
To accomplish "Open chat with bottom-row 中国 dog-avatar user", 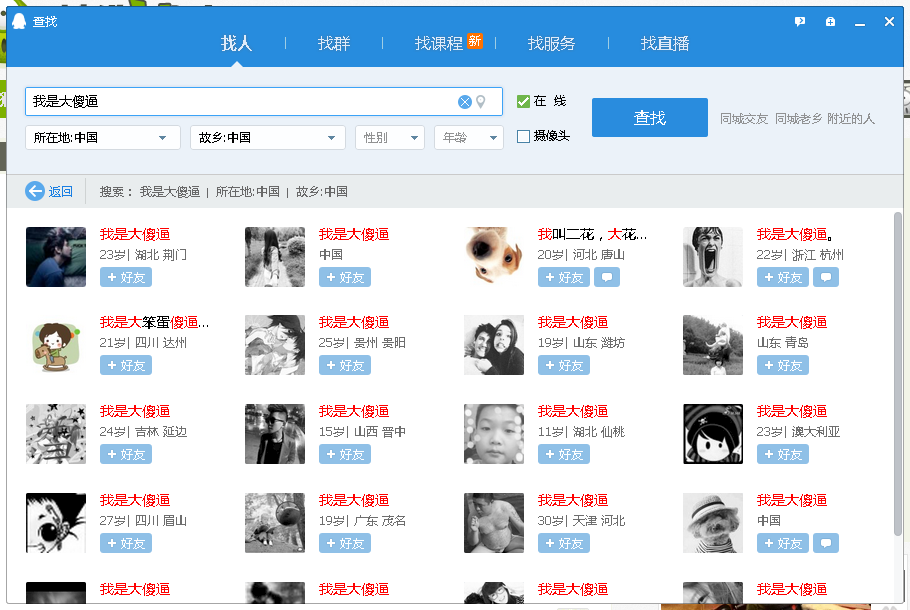I will (x=826, y=543).
